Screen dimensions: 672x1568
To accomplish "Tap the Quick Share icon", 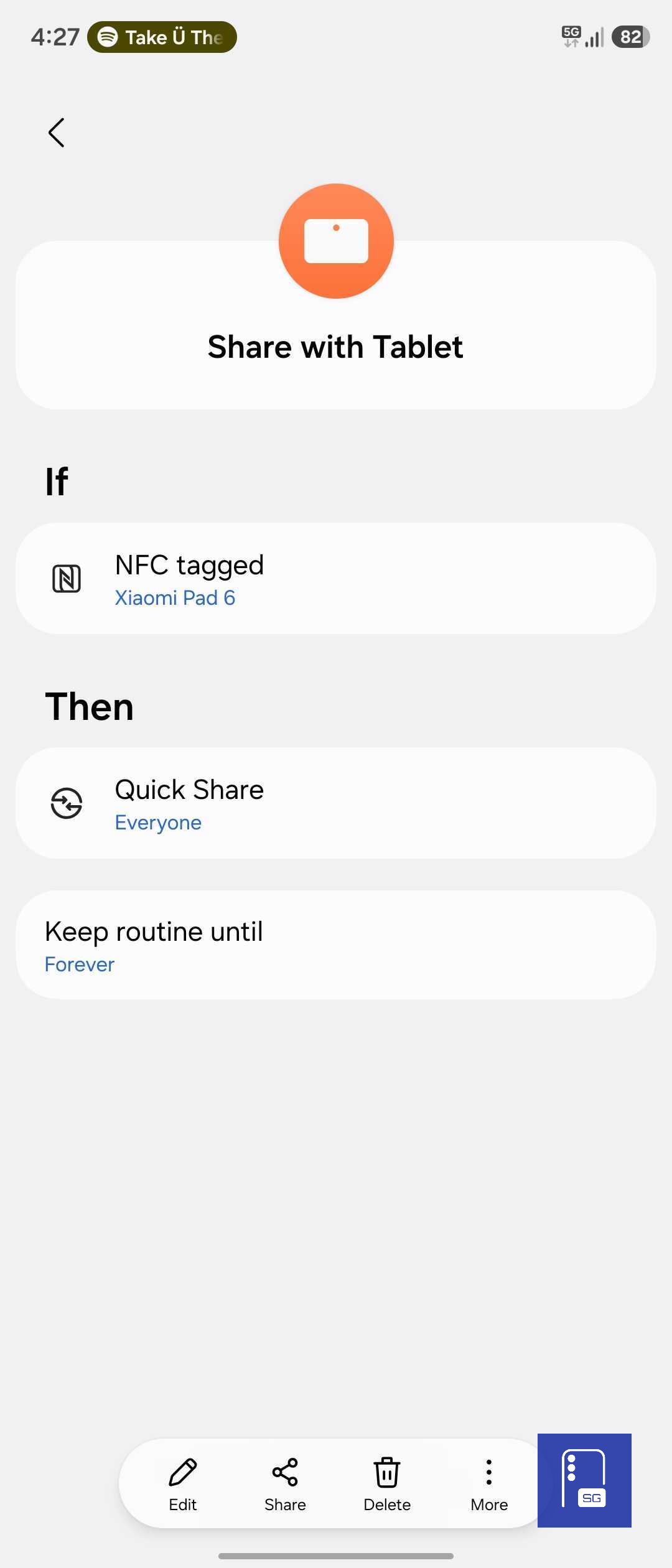I will [67, 803].
